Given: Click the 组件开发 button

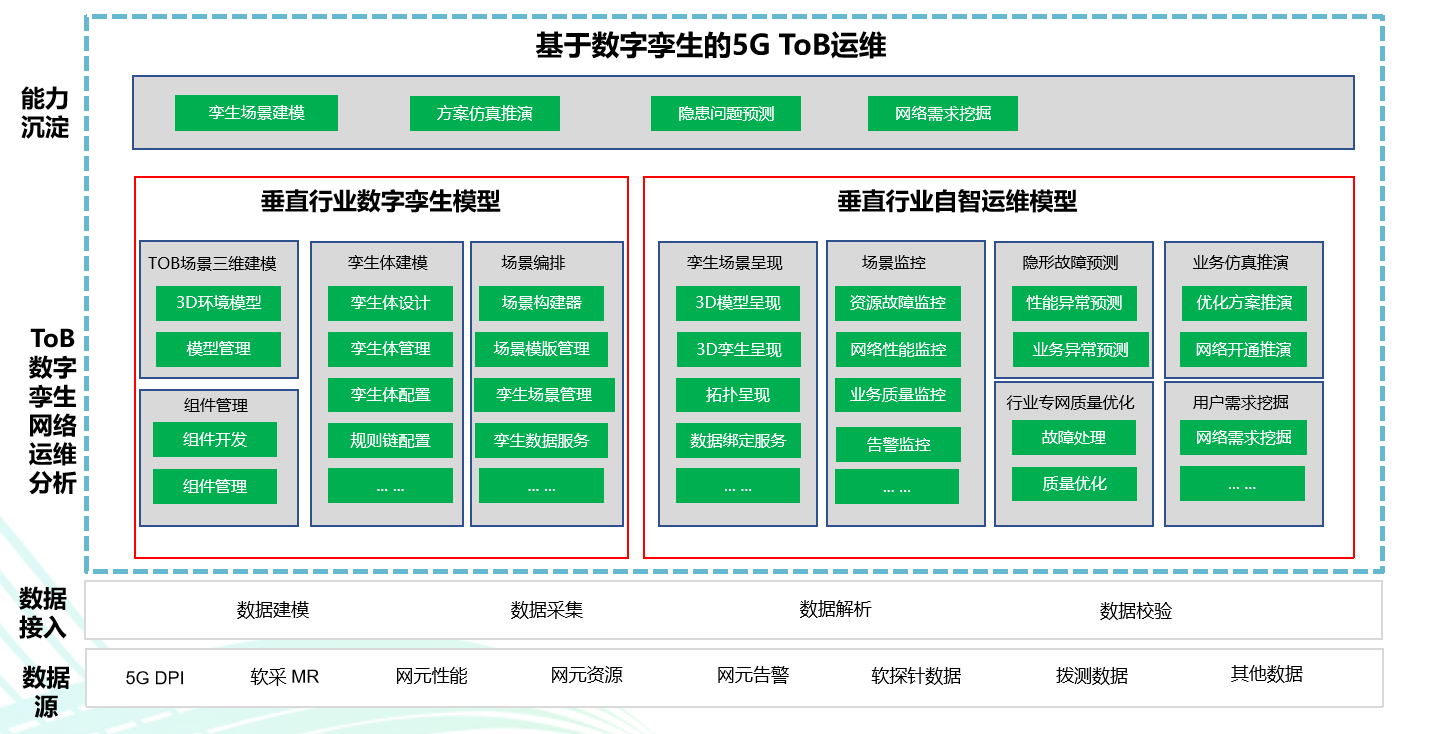Looking at the screenshot, I should tap(215, 439).
